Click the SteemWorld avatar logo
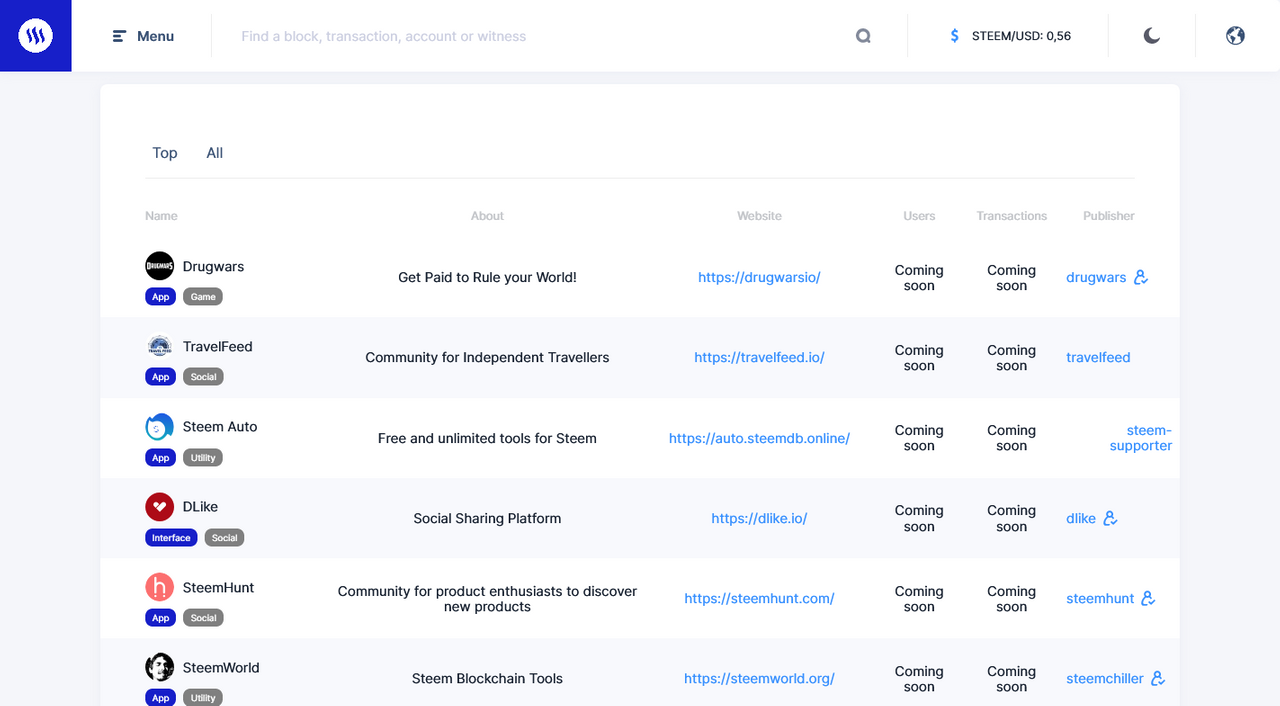Viewport: 1280px width, 706px height. coord(159,667)
